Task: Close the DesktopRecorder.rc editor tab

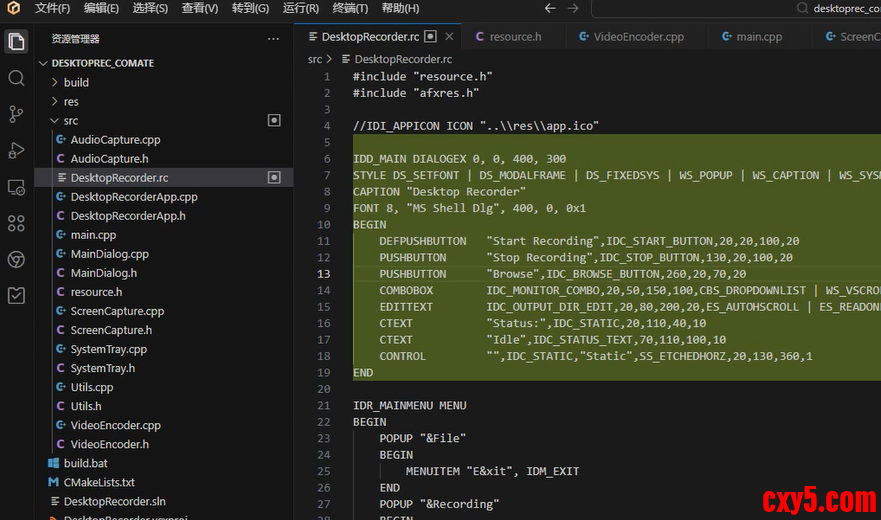Action: click(449, 37)
